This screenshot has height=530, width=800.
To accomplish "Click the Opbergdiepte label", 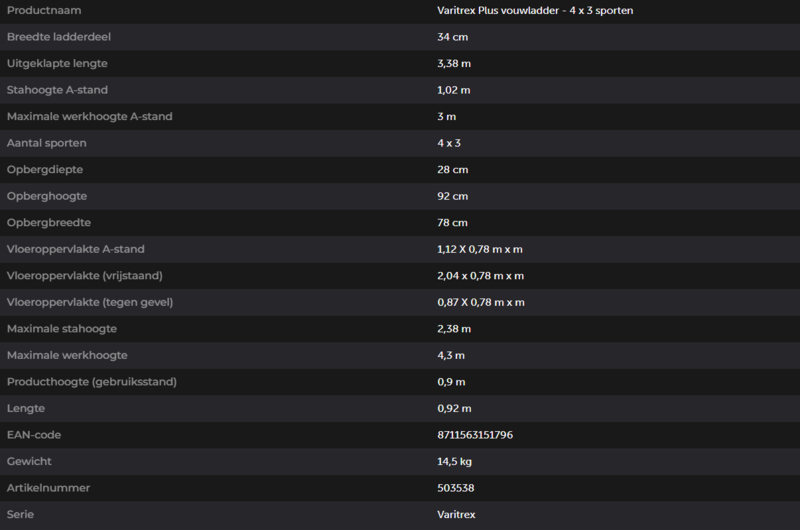I will [45, 169].
